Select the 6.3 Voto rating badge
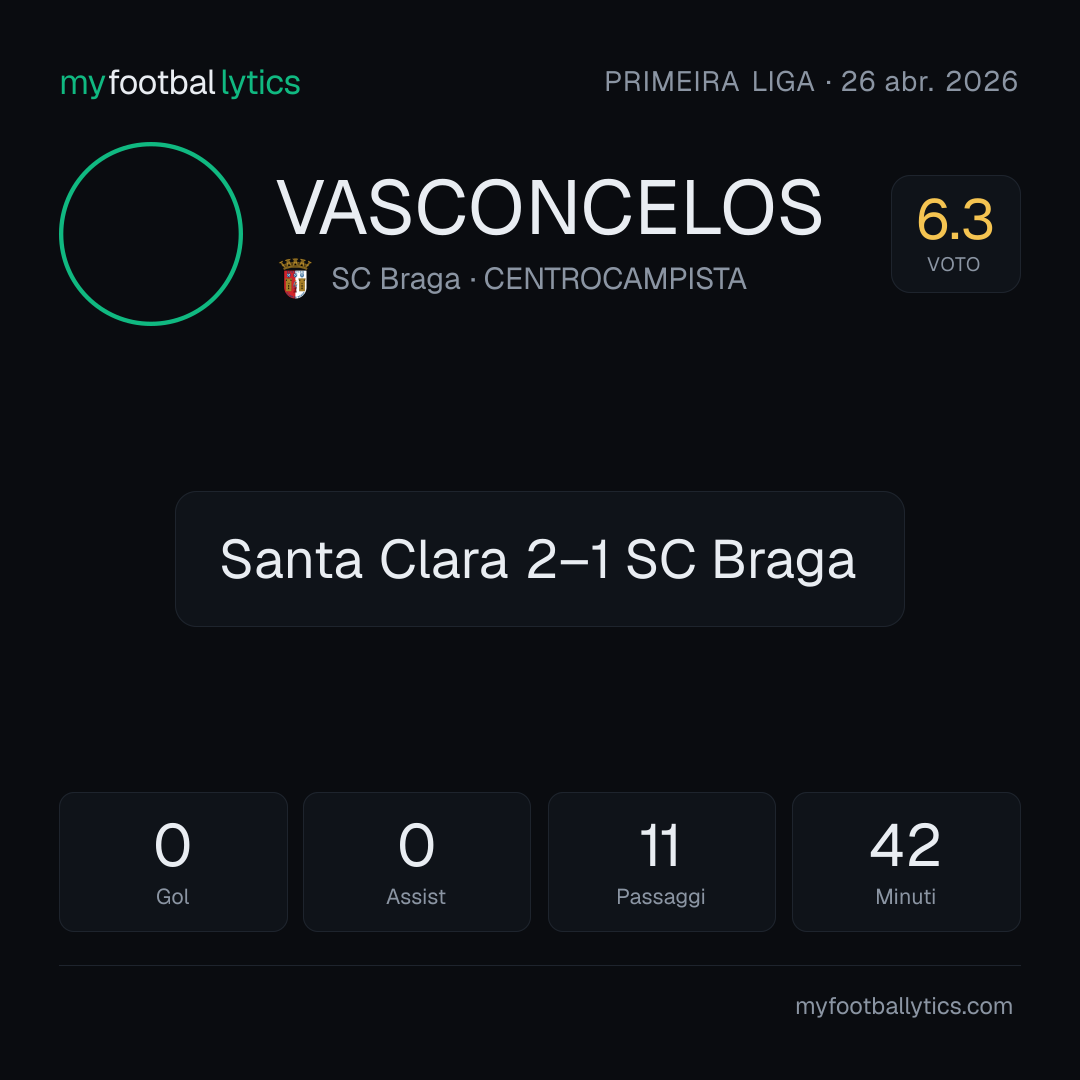The height and width of the screenshot is (1080, 1080). coord(955,233)
